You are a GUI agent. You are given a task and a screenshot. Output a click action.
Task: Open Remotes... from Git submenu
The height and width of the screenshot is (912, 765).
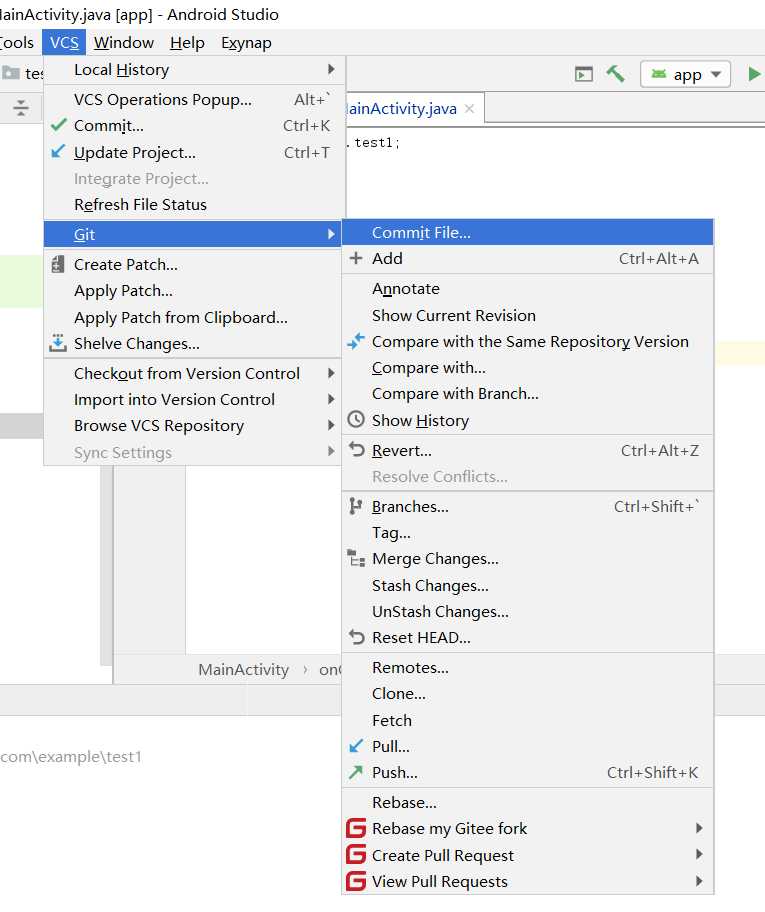coord(527,667)
